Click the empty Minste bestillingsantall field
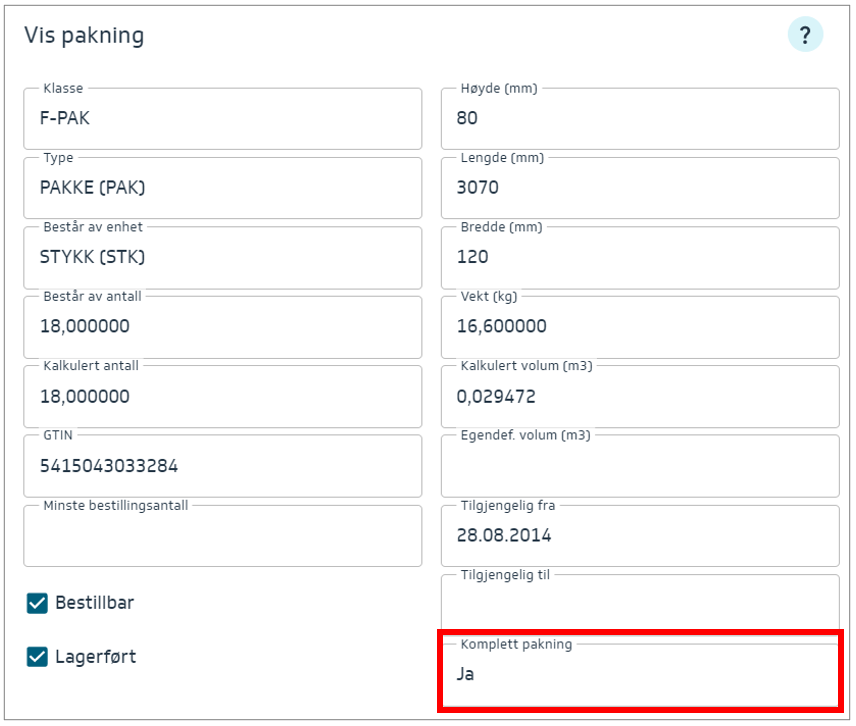The height and width of the screenshot is (726, 856). pos(222,537)
